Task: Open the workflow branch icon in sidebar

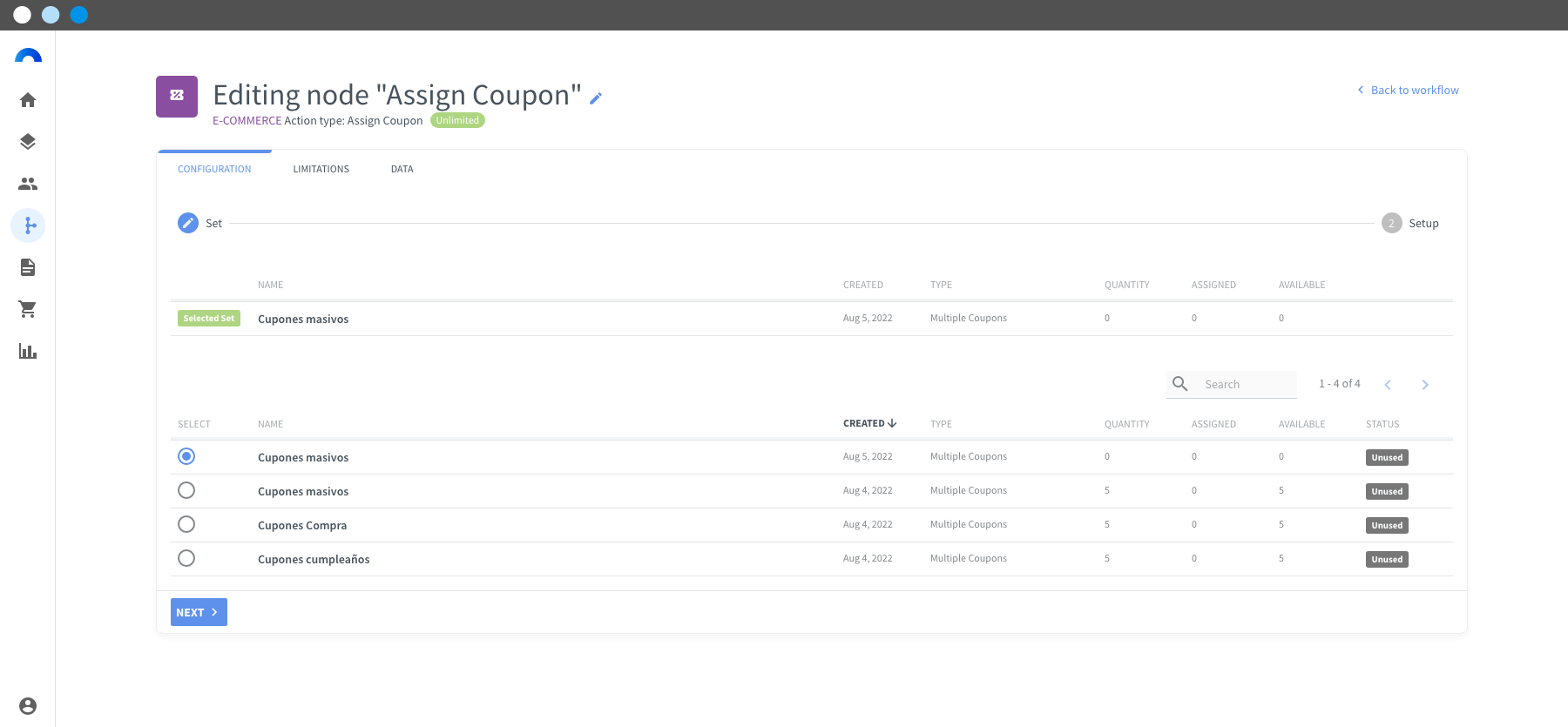Action: pos(28,226)
